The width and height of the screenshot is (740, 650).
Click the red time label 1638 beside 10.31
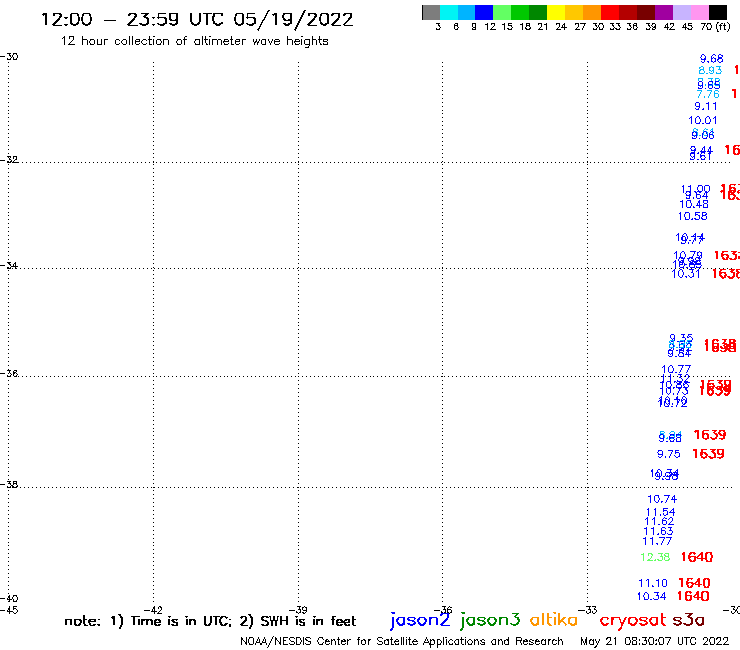726,274
